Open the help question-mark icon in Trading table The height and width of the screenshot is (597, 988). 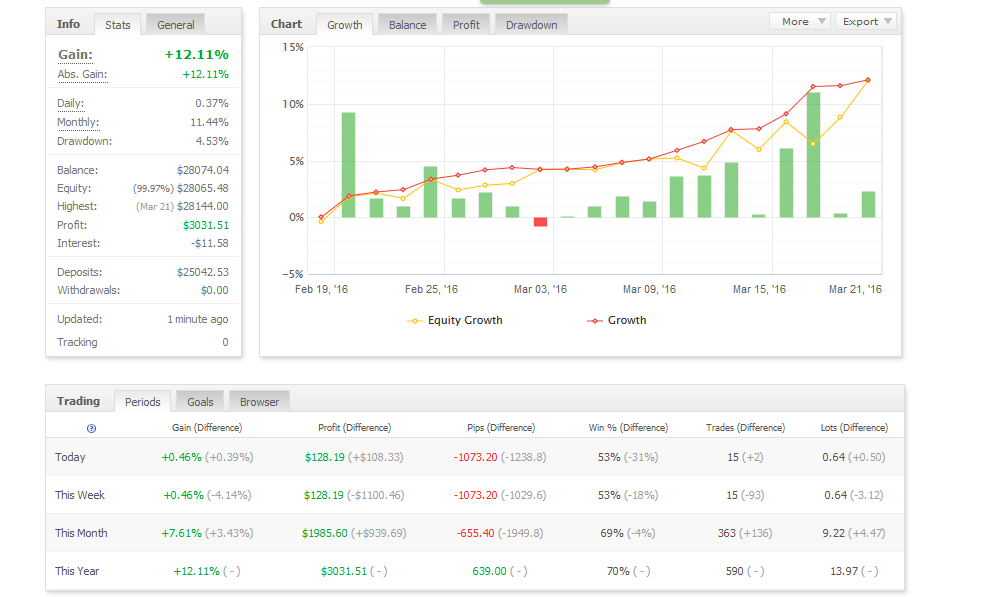point(91,429)
